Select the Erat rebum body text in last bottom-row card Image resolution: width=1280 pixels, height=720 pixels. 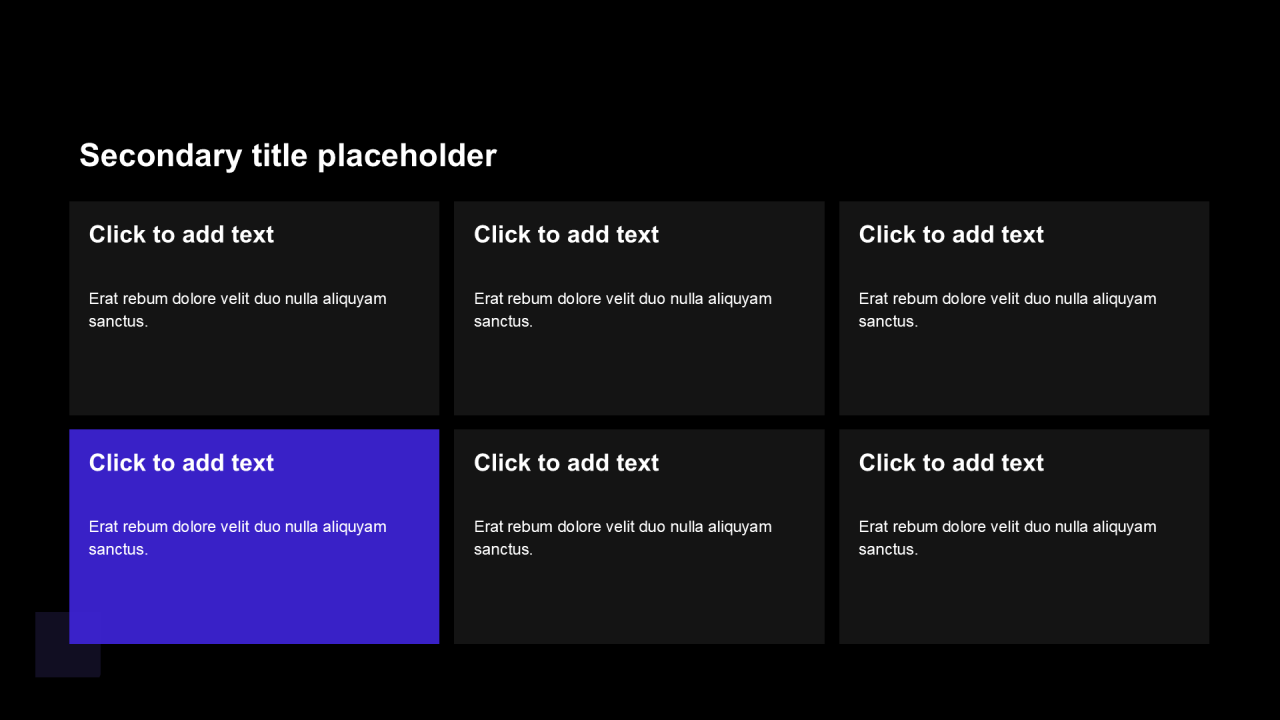click(1008, 538)
